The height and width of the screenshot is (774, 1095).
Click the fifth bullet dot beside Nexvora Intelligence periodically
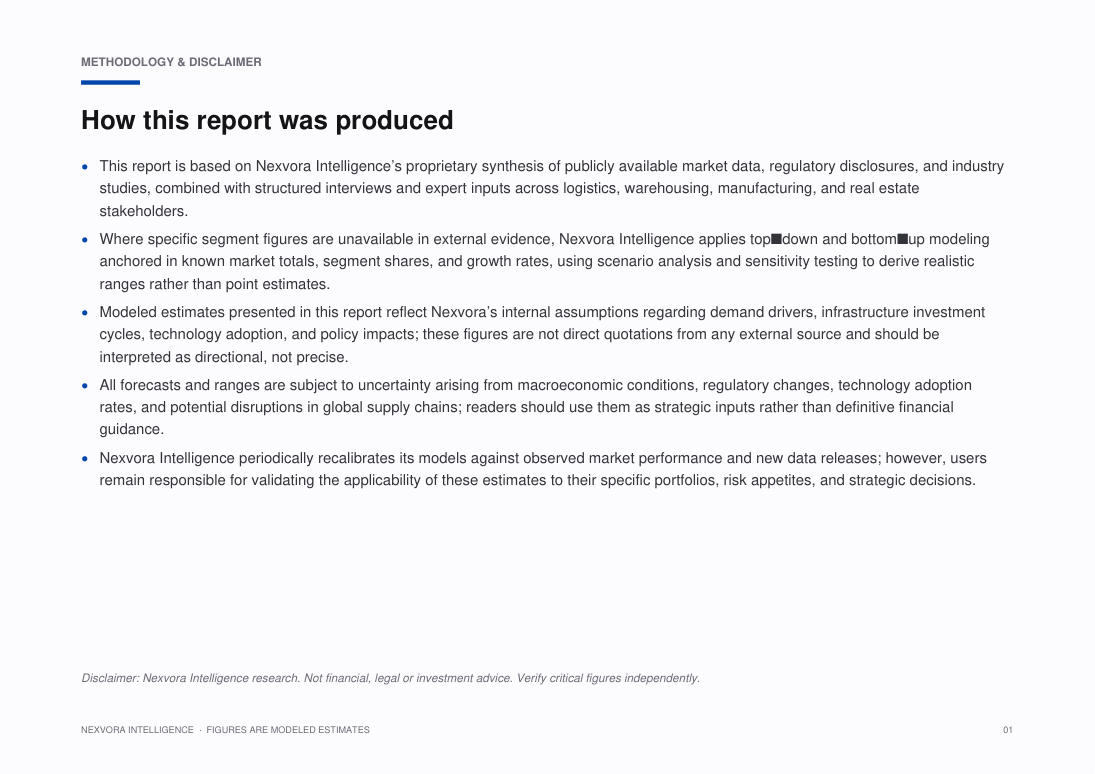[x=85, y=459]
